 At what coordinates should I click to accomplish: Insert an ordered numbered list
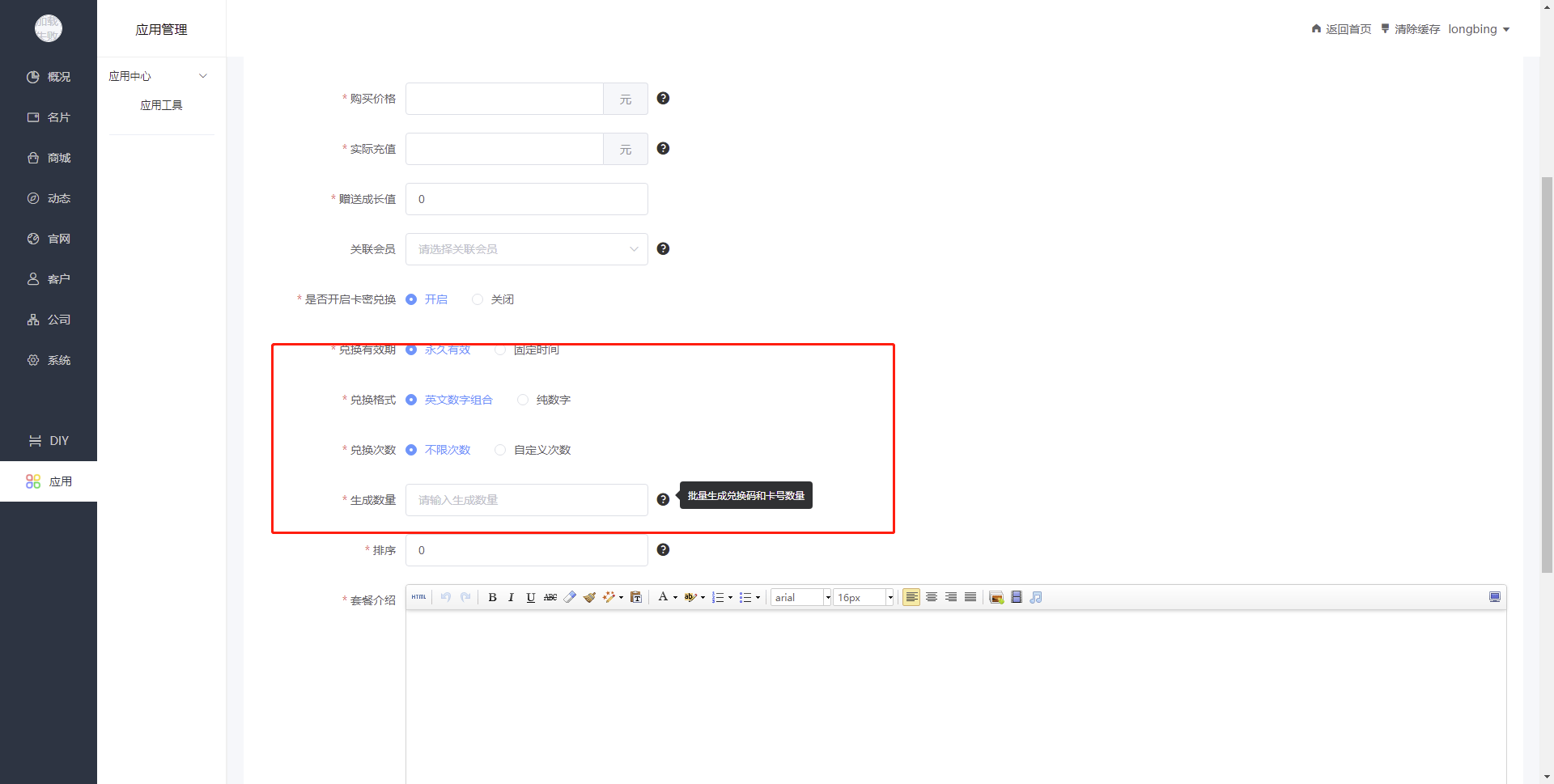pos(717,597)
